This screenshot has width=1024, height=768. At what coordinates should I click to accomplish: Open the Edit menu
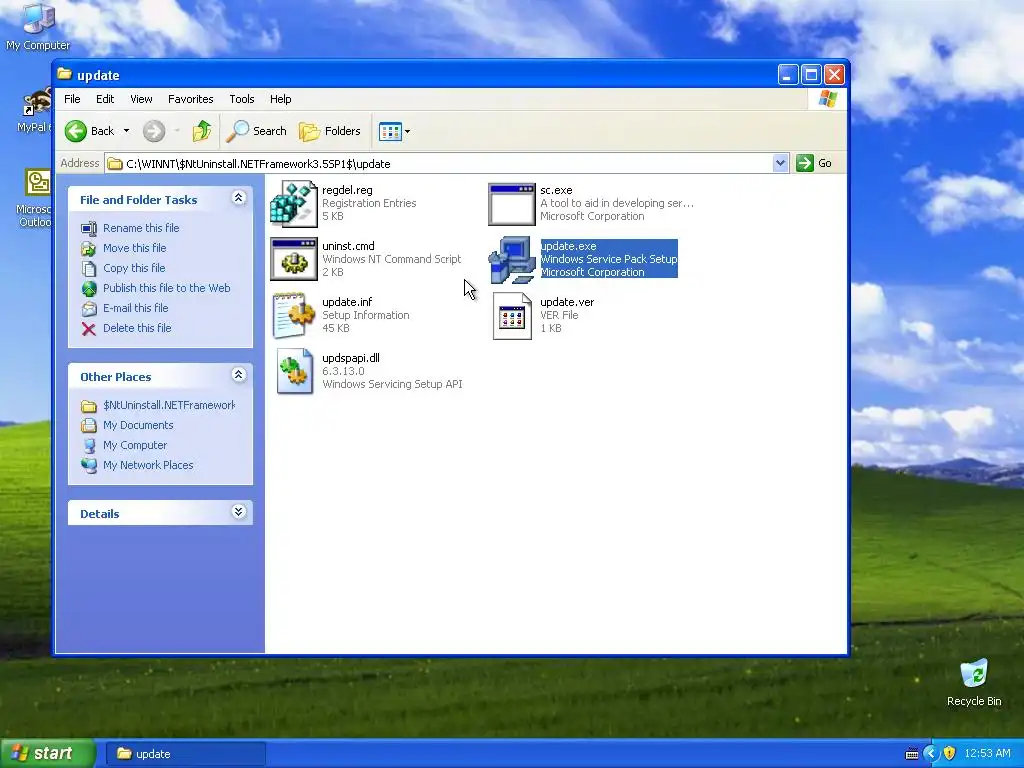pyautogui.click(x=105, y=99)
